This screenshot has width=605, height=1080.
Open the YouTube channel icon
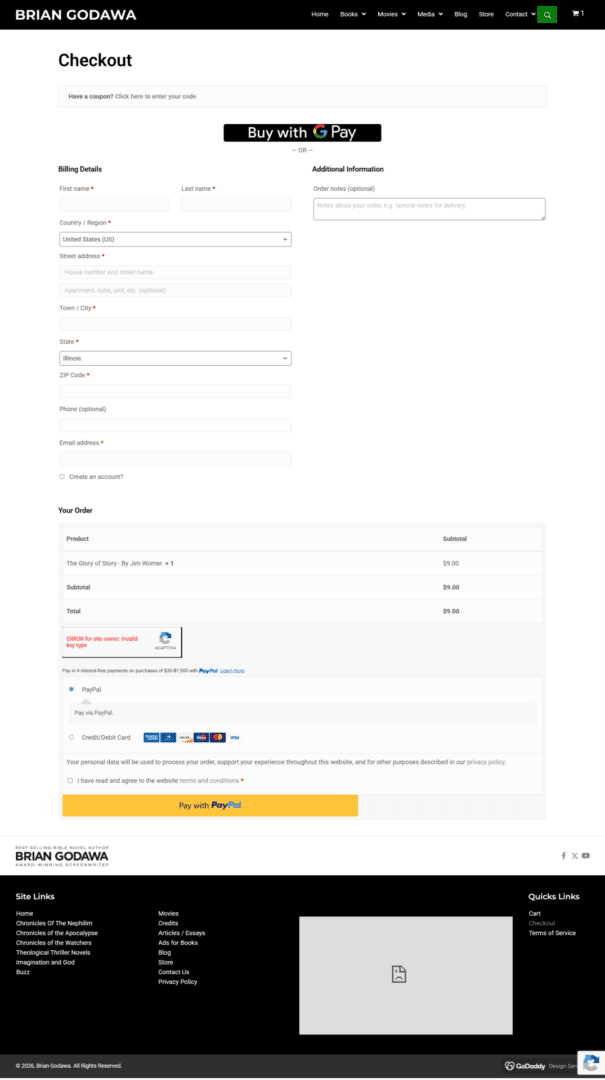point(586,855)
